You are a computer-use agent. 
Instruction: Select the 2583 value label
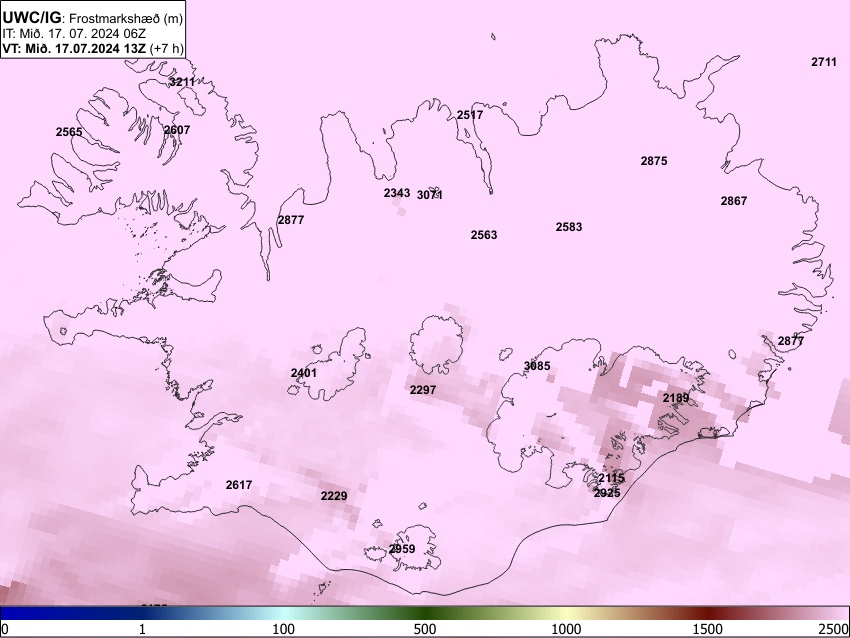click(x=569, y=227)
